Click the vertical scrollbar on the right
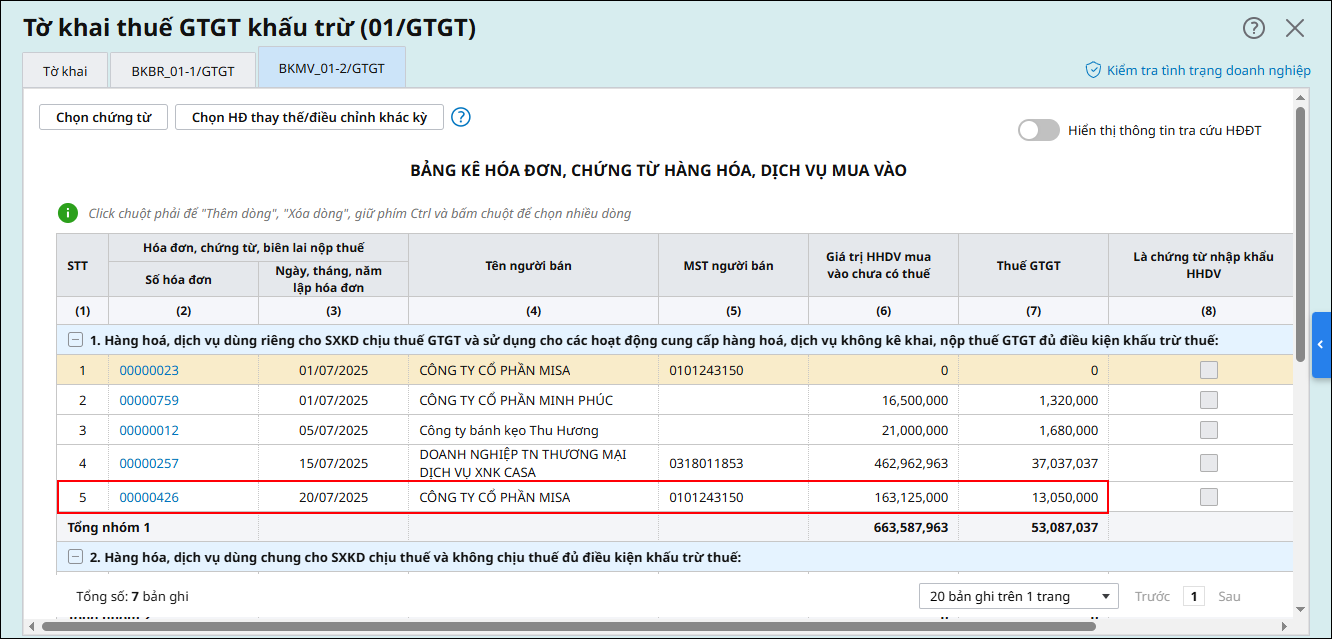The image size is (1332, 639). (1299, 235)
